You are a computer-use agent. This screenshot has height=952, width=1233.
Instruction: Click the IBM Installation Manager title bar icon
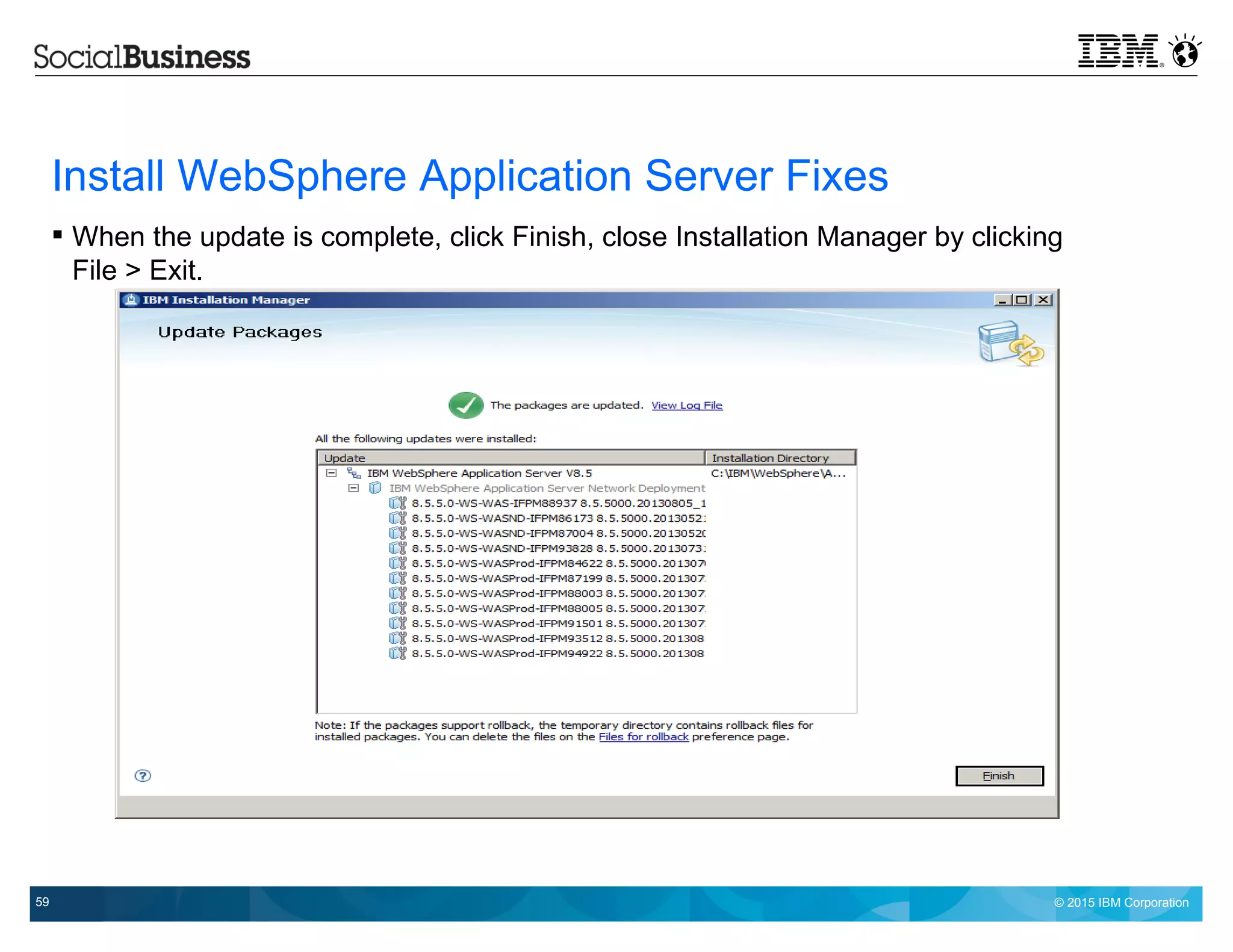click(x=131, y=300)
